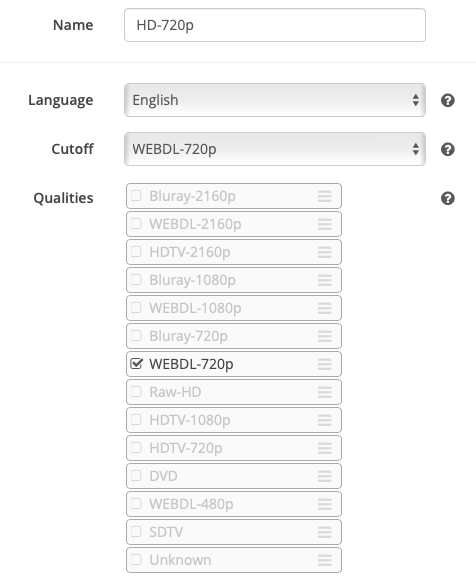Click the Qualities help question-mark icon
The width and height of the screenshot is (476, 584).
[x=447, y=198]
